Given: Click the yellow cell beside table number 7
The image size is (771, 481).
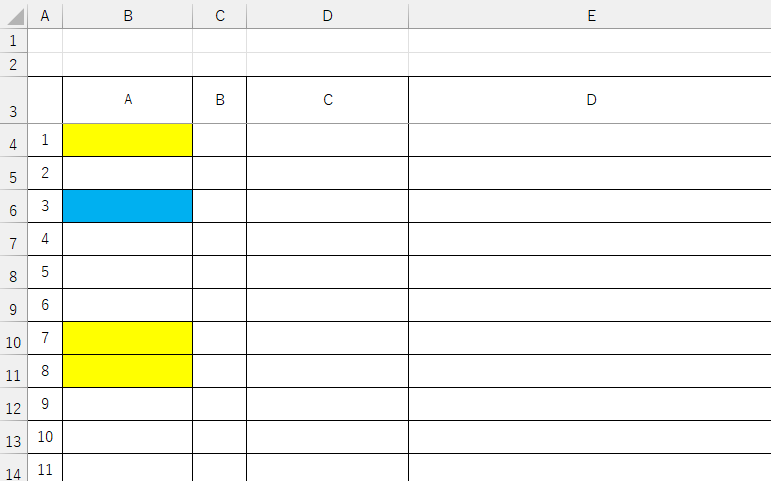Looking at the screenshot, I should (x=127, y=338).
